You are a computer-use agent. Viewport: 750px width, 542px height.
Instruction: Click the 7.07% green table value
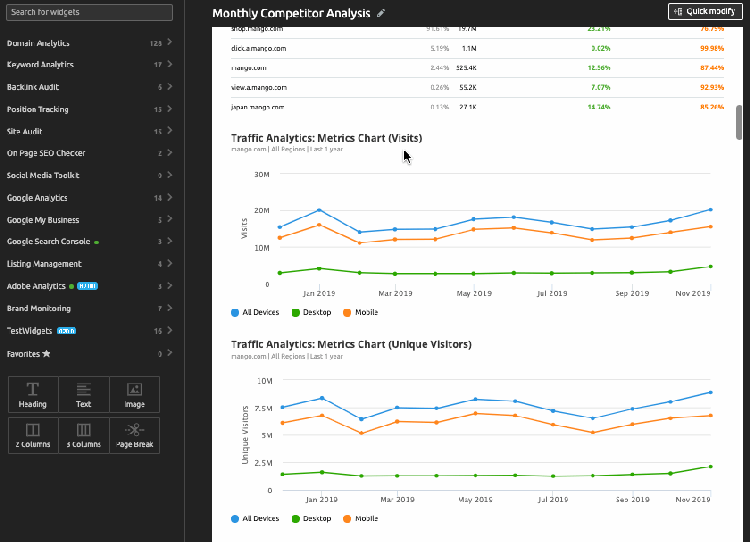pyautogui.click(x=600, y=88)
